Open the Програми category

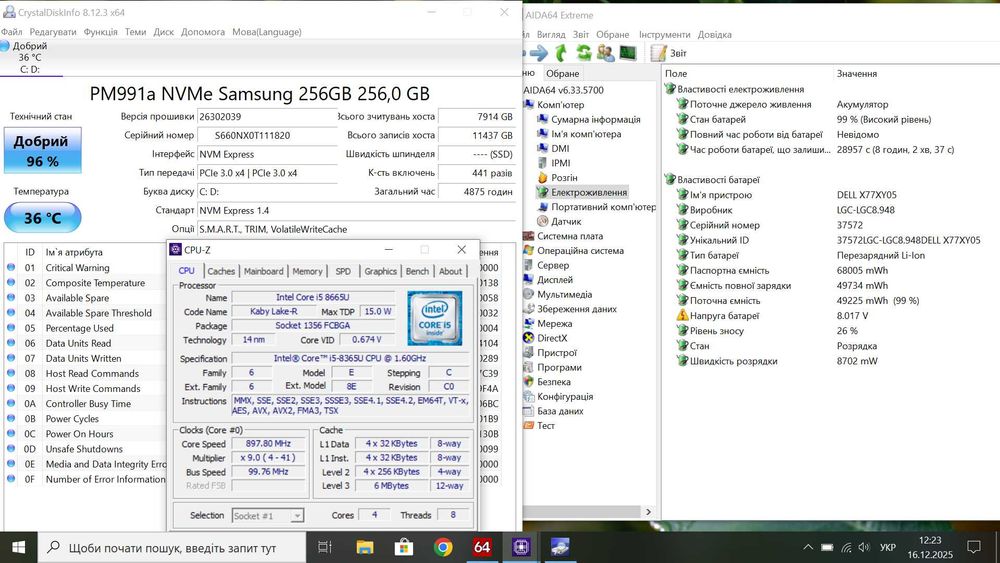552,367
